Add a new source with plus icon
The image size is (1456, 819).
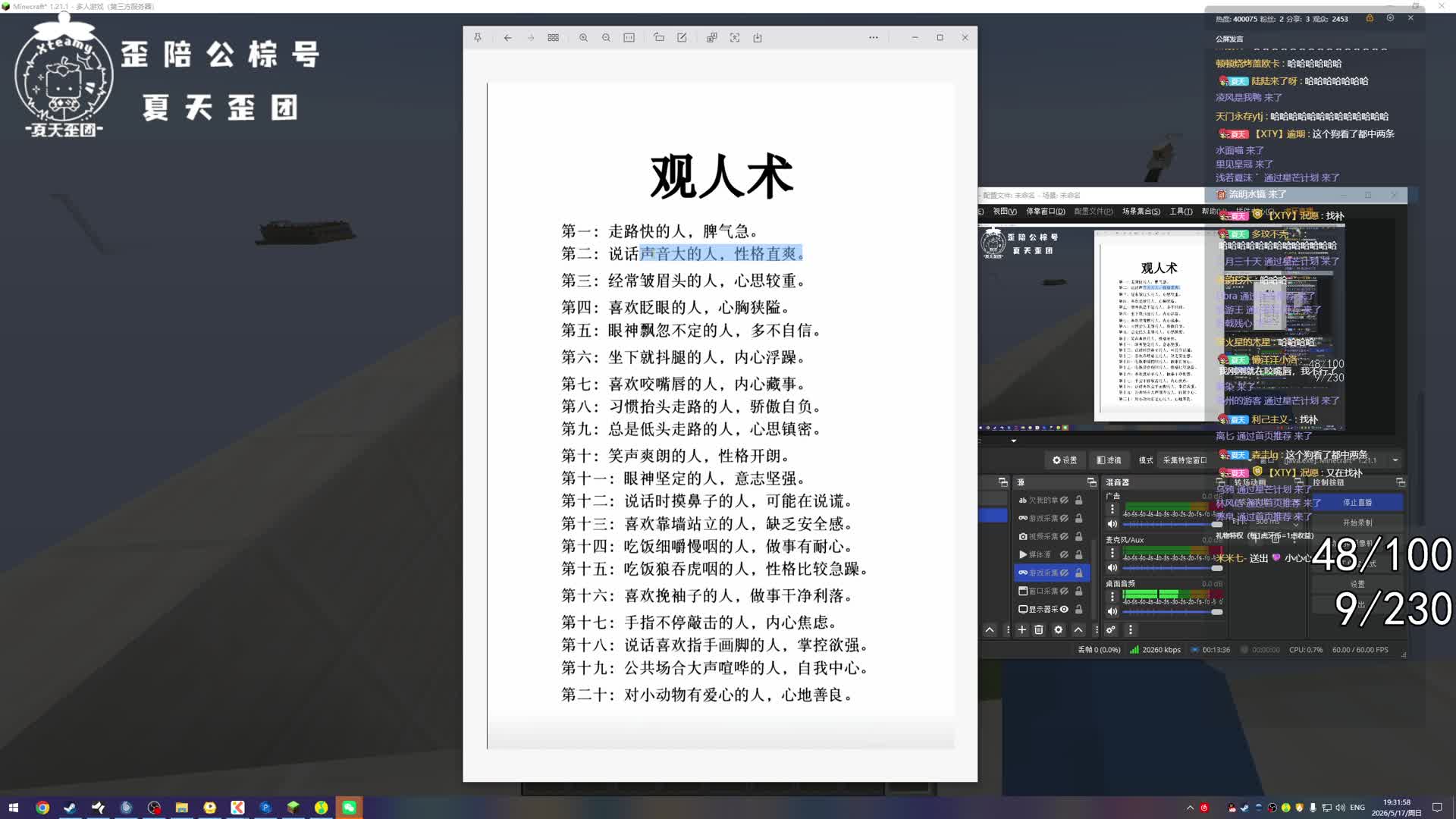(x=1021, y=629)
